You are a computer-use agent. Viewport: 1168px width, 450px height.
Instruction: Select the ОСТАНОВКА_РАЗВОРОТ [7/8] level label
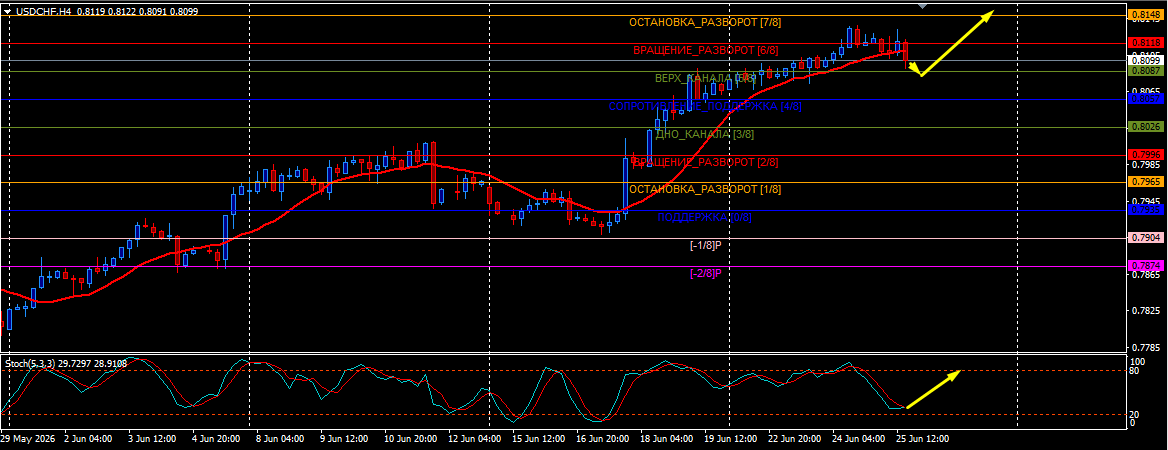pos(705,22)
